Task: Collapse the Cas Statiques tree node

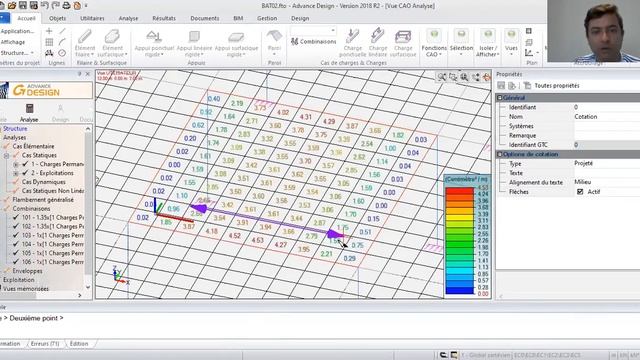Action: tap(7, 156)
